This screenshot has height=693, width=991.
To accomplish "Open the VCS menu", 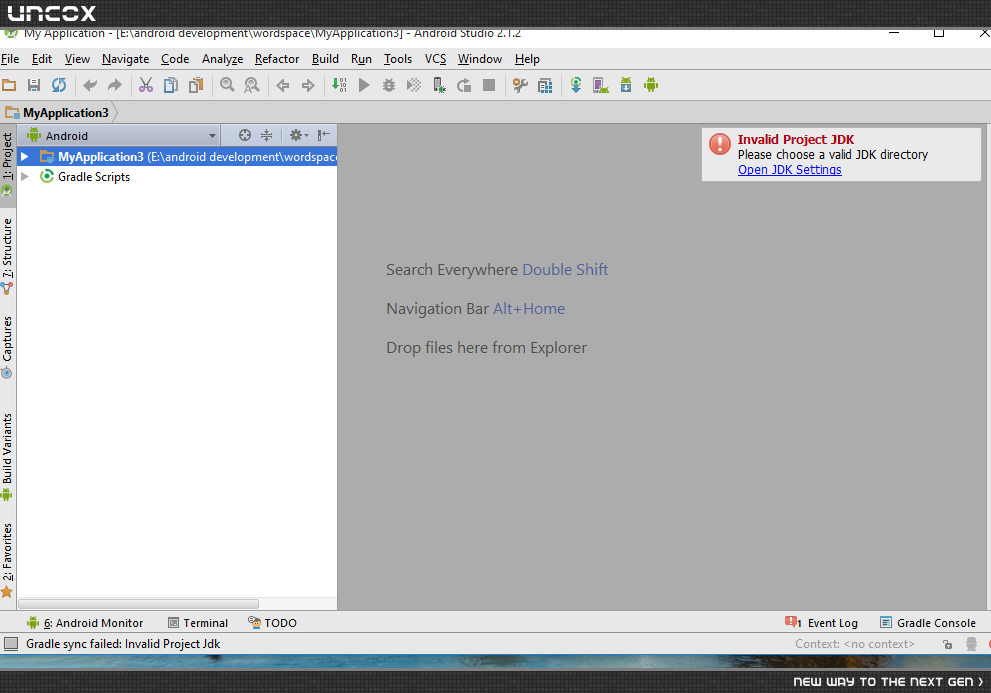I will pyautogui.click(x=435, y=59).
